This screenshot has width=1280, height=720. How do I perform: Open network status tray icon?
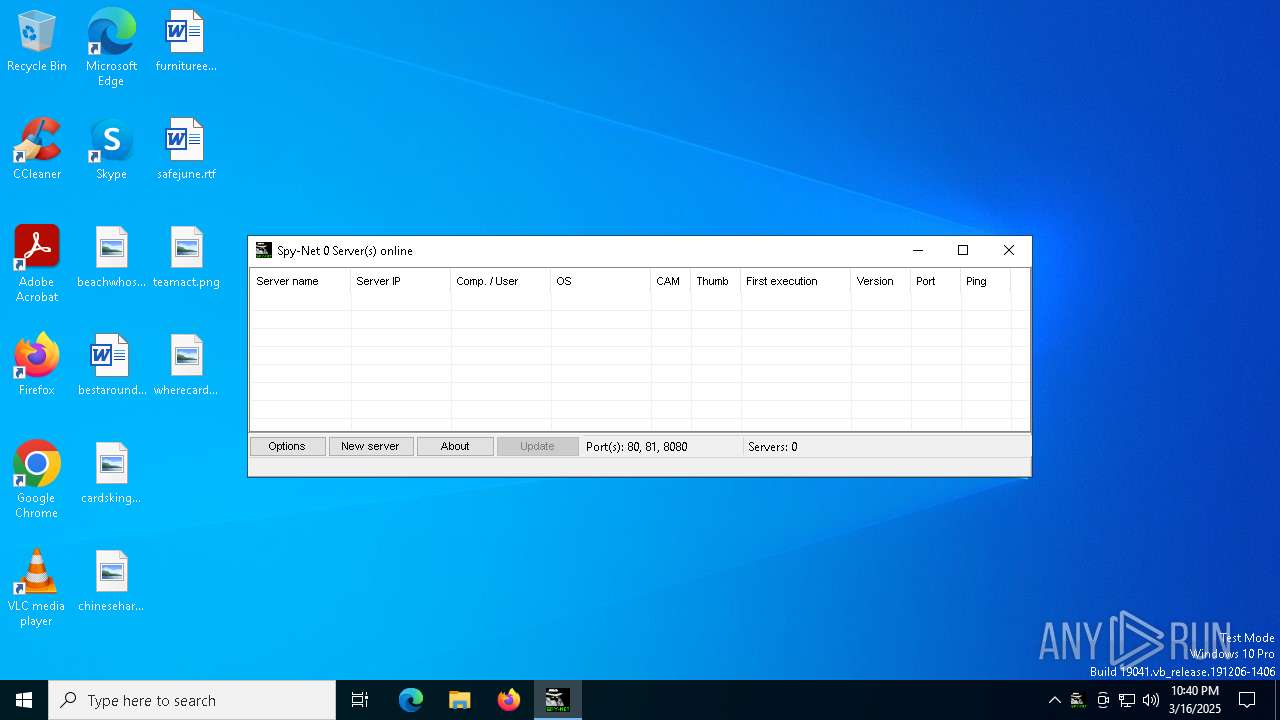tap(1127, 700)
